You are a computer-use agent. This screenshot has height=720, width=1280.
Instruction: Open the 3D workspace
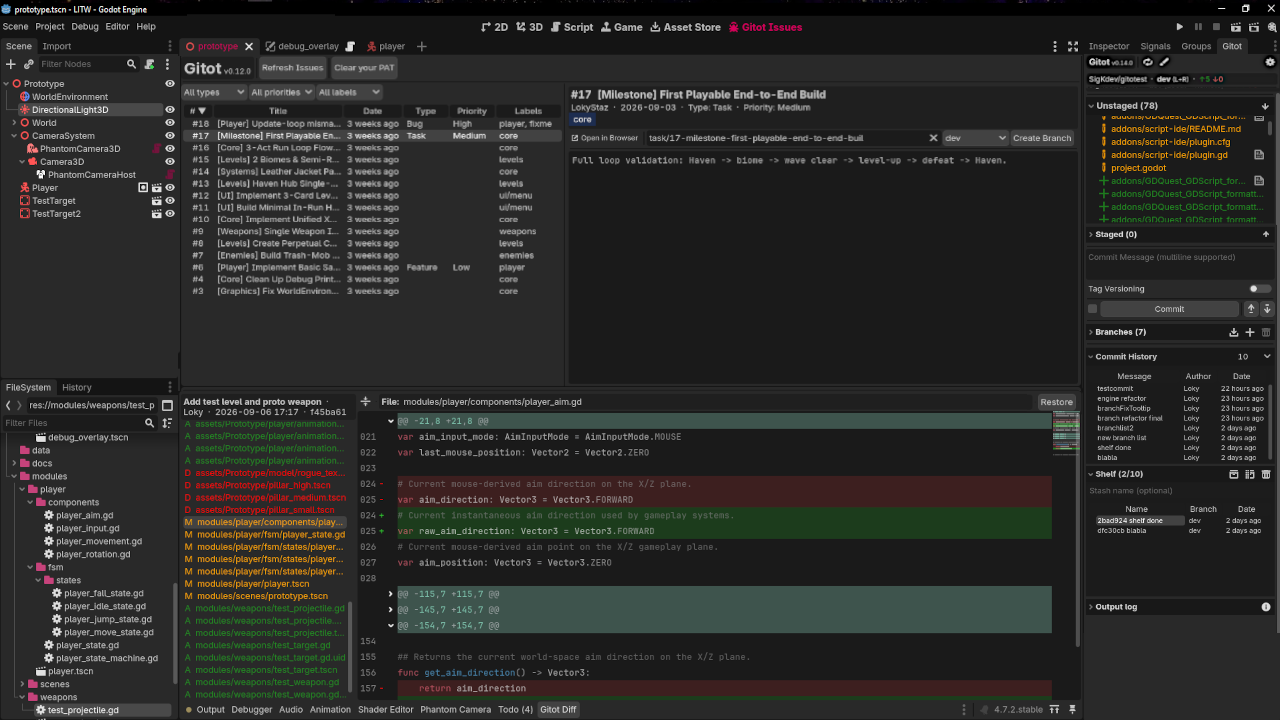529,27
